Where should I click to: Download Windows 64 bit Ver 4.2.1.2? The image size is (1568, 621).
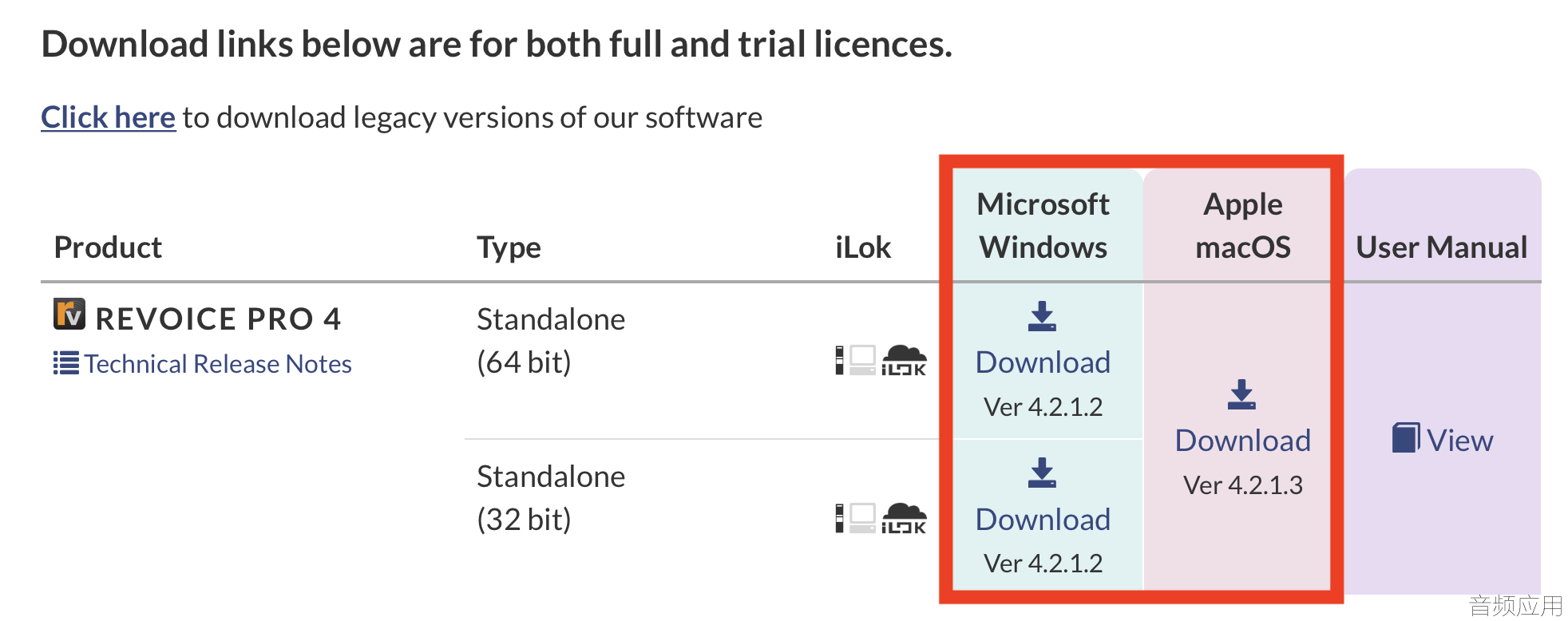[x=1043, y=362]
